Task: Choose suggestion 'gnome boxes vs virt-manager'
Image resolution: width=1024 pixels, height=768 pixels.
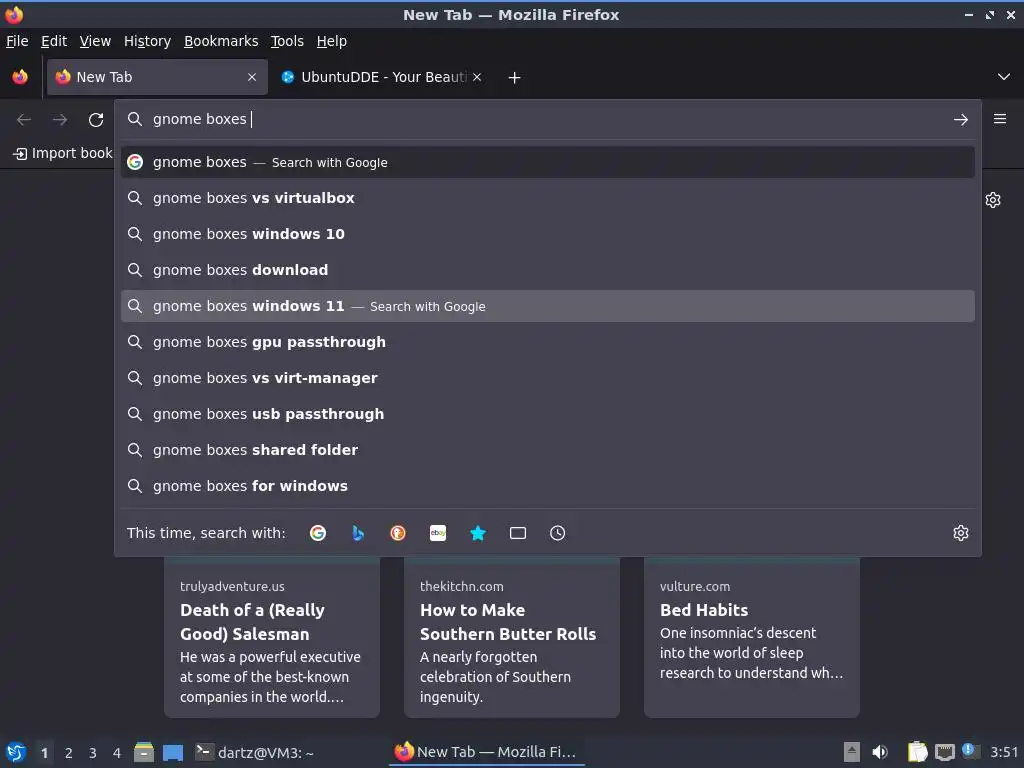Action: coord(547,377)
